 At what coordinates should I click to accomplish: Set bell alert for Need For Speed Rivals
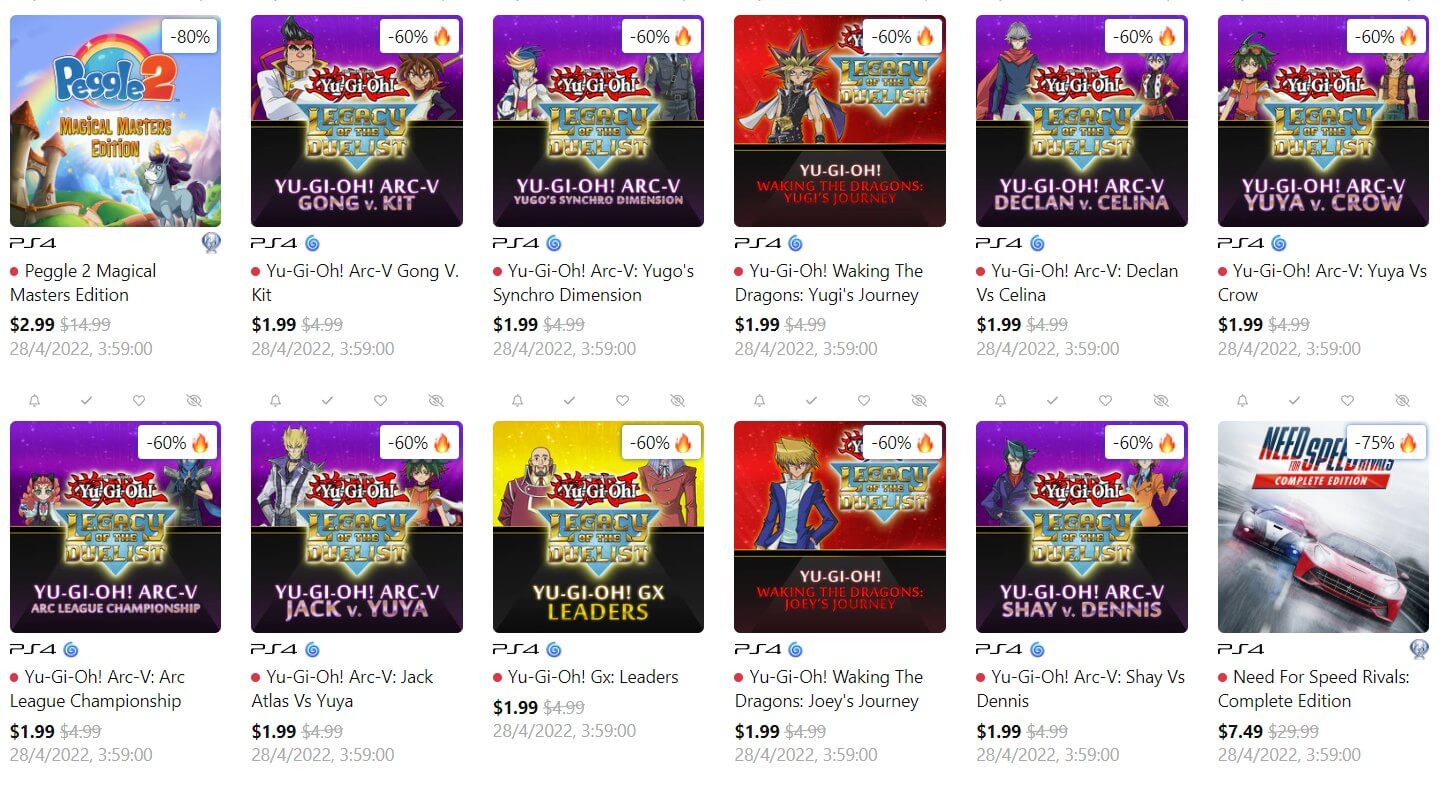(x=1242, y=400)
